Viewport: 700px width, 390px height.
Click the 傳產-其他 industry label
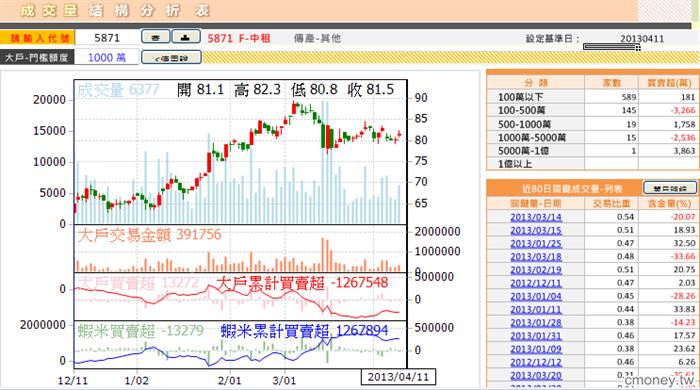[x=317, y=38]
